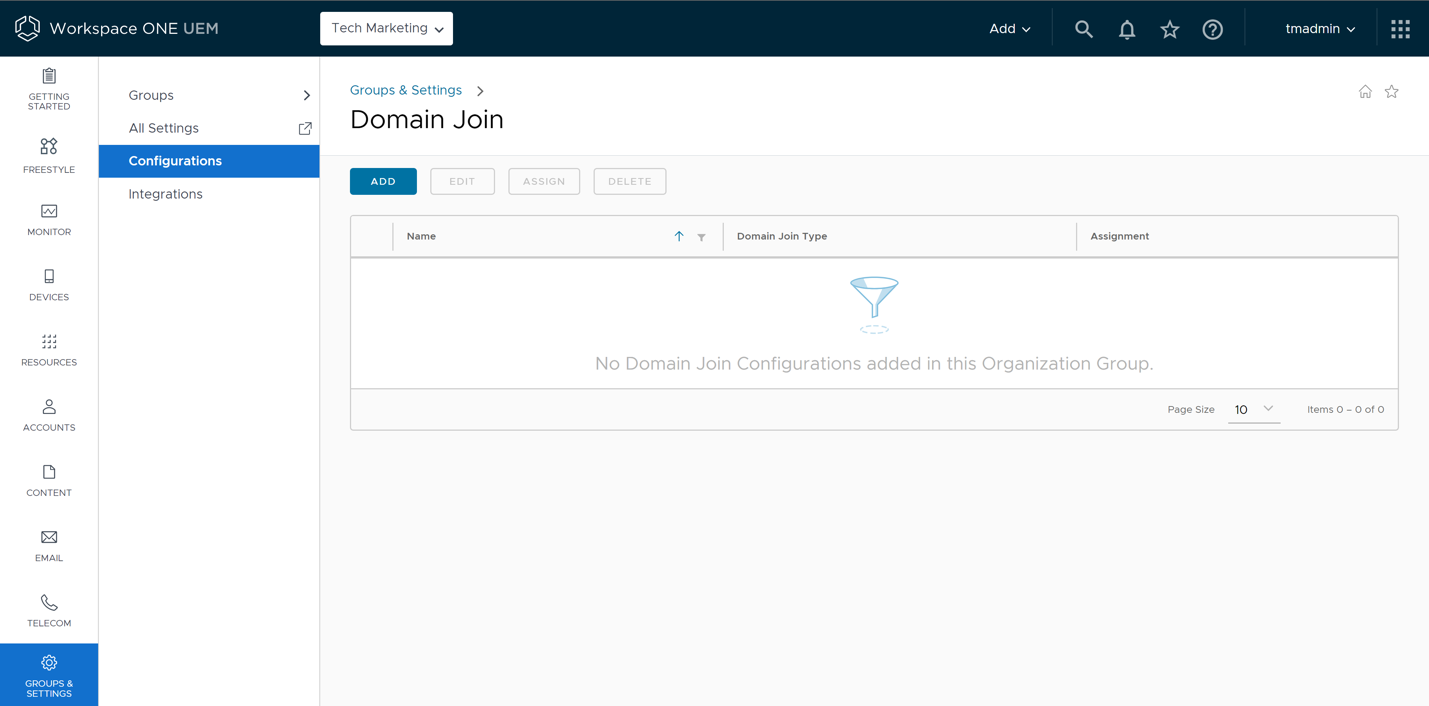Open the Monitor section icon
Viewport: 1429px width, 706px height.
pos(48,219)
